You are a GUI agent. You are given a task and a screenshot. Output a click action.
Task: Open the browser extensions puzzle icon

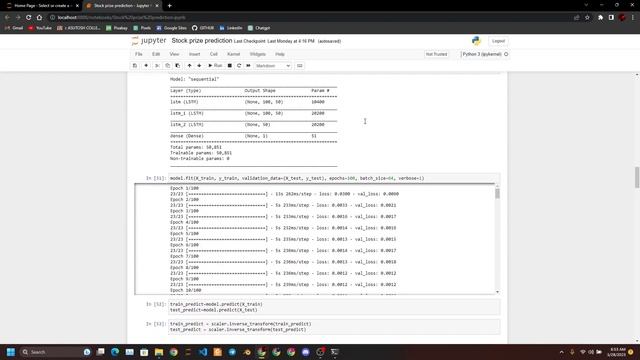600,18
